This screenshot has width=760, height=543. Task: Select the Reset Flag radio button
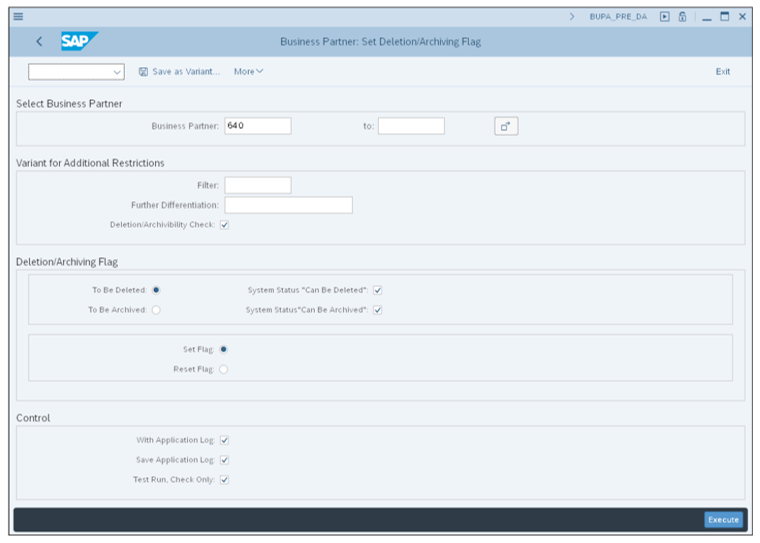pyautogui.click(x=223, y=369)
